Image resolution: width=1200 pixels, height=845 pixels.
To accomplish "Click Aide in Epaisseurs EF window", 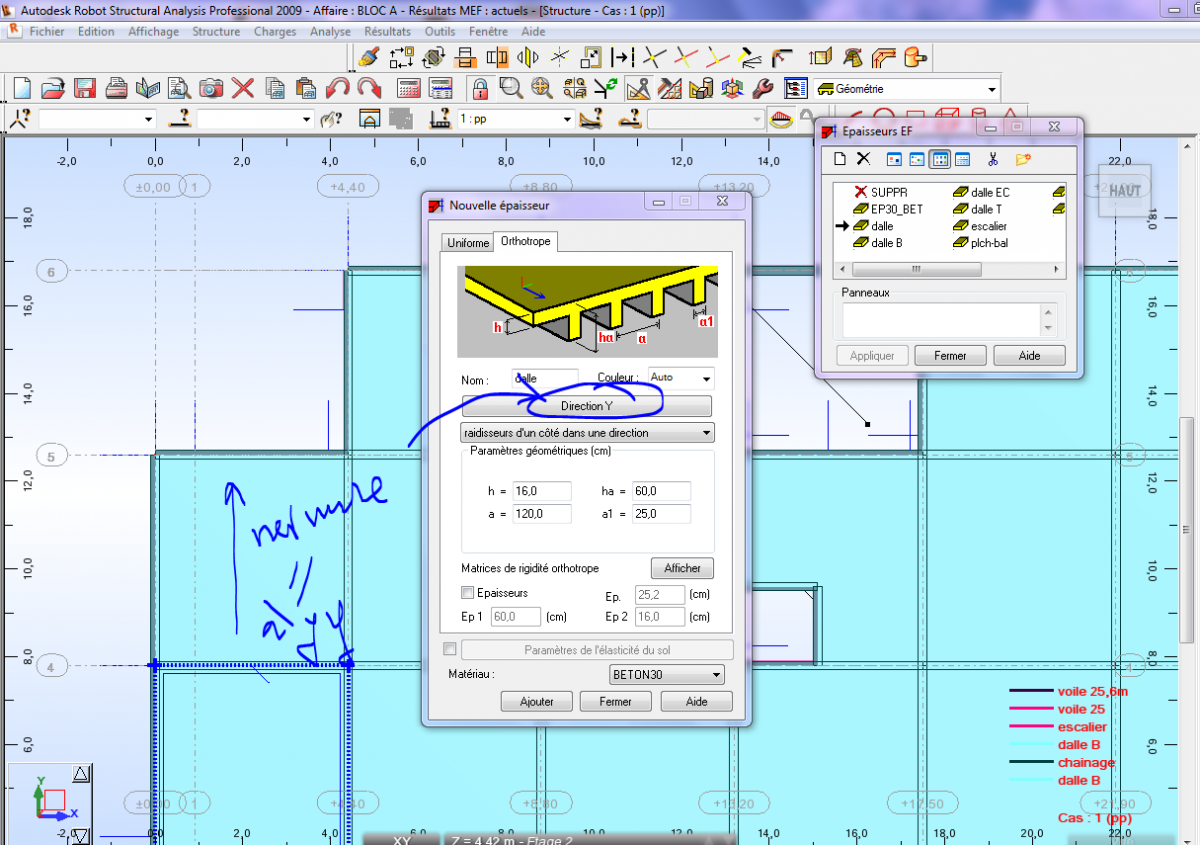I will click(x=1029, y=355).
